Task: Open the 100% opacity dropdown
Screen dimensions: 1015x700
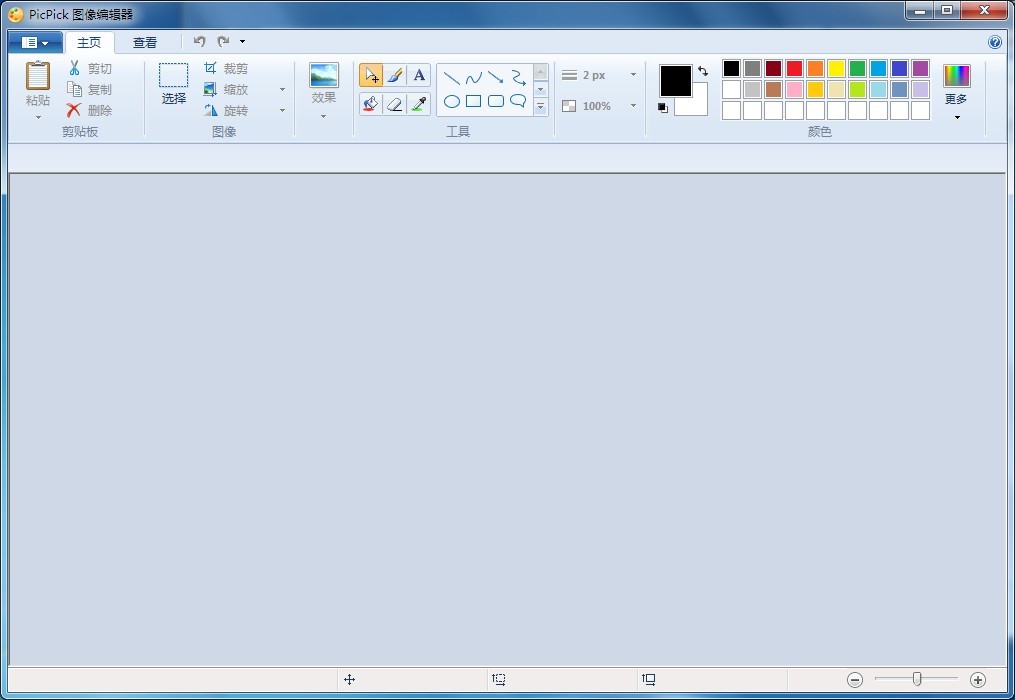Action: (x=633, y=106)
